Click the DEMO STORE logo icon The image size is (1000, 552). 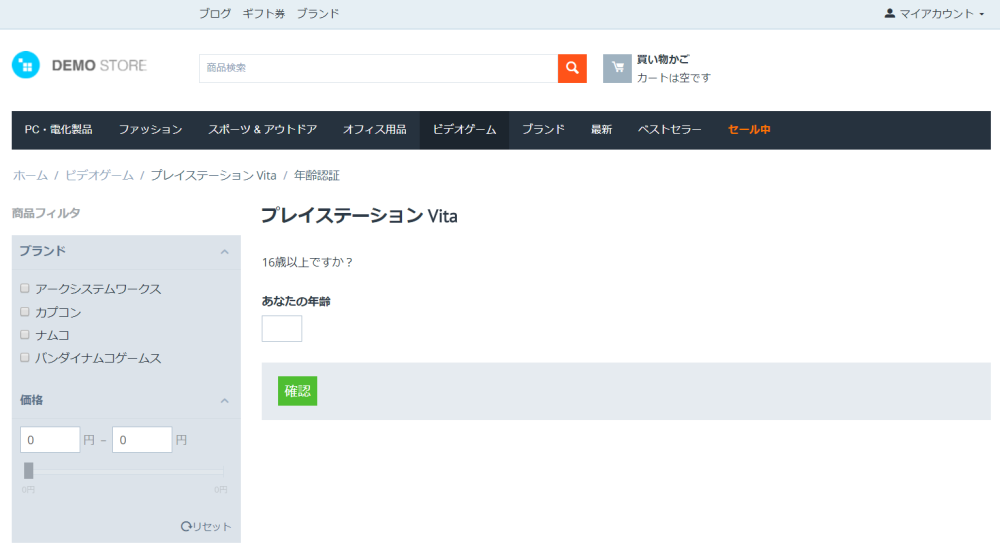(26, 65)
